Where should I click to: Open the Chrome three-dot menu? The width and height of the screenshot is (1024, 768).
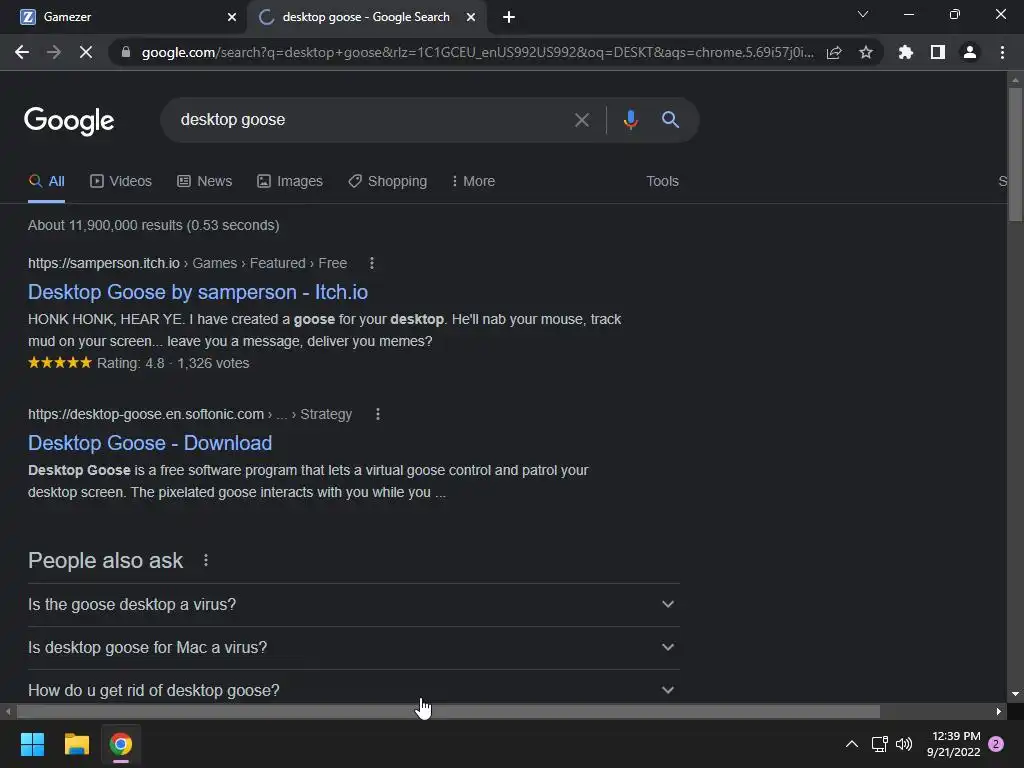pos(1002,52)
